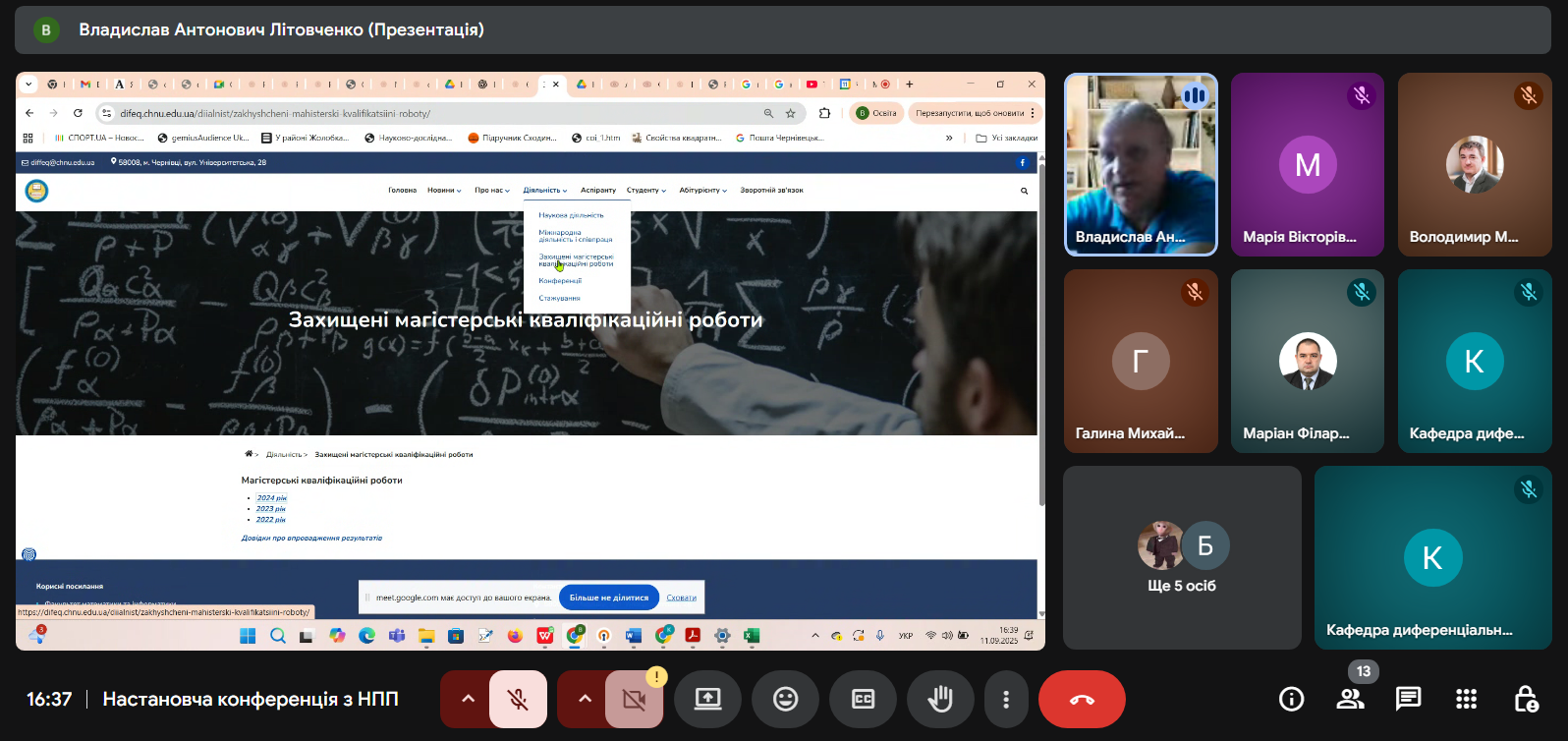This screenshot has width=1568, height=741.
Task: Expand the Студенту menu on shared site
Action: (646, 191)
